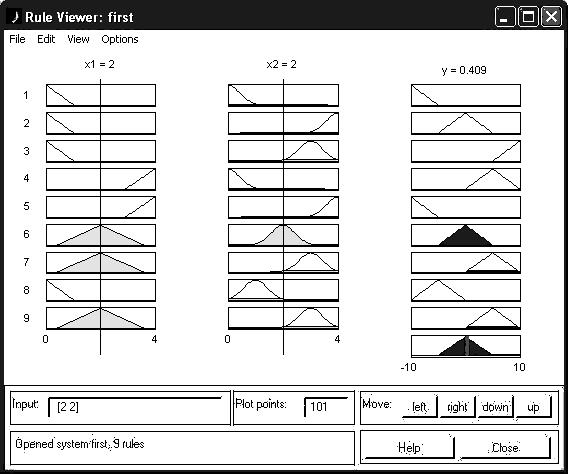The height and width of the screenshot is (474, 568).
Task: Select rule number 7
Action: coord(26,262)
